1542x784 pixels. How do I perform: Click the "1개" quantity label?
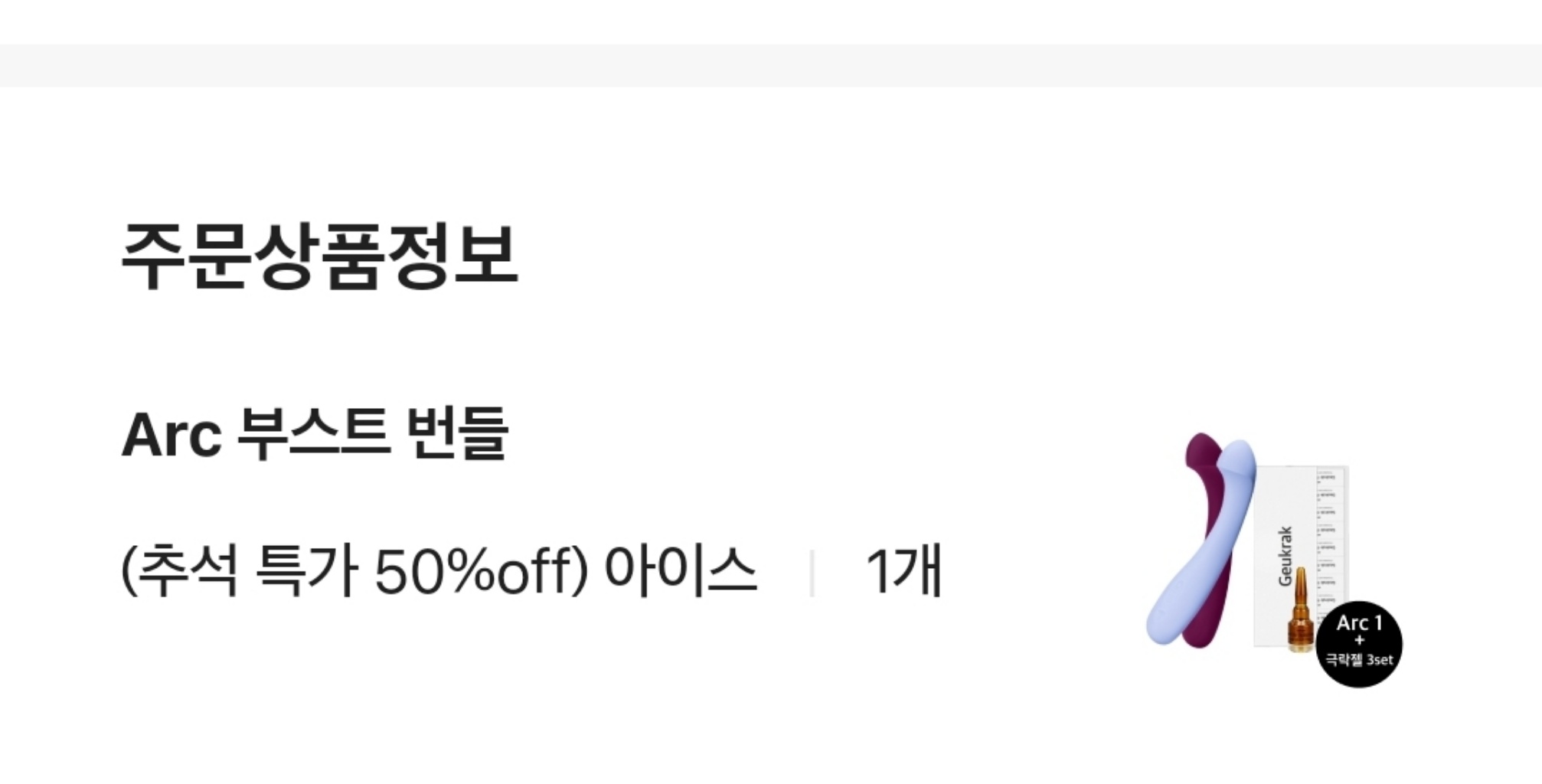coord(903,571)
